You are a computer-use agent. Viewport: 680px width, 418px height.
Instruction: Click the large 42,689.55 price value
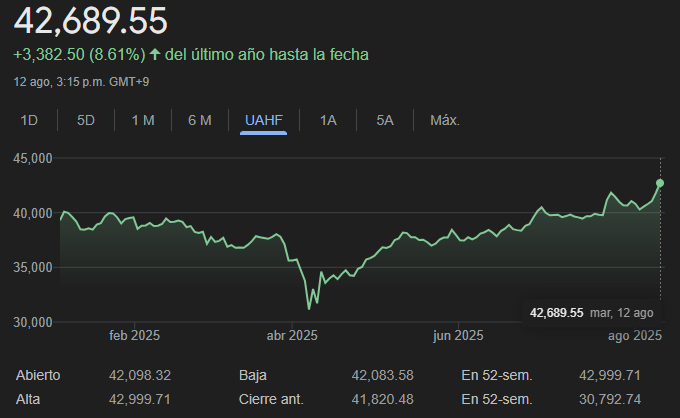pyautogui.click(x=91, y=21)
